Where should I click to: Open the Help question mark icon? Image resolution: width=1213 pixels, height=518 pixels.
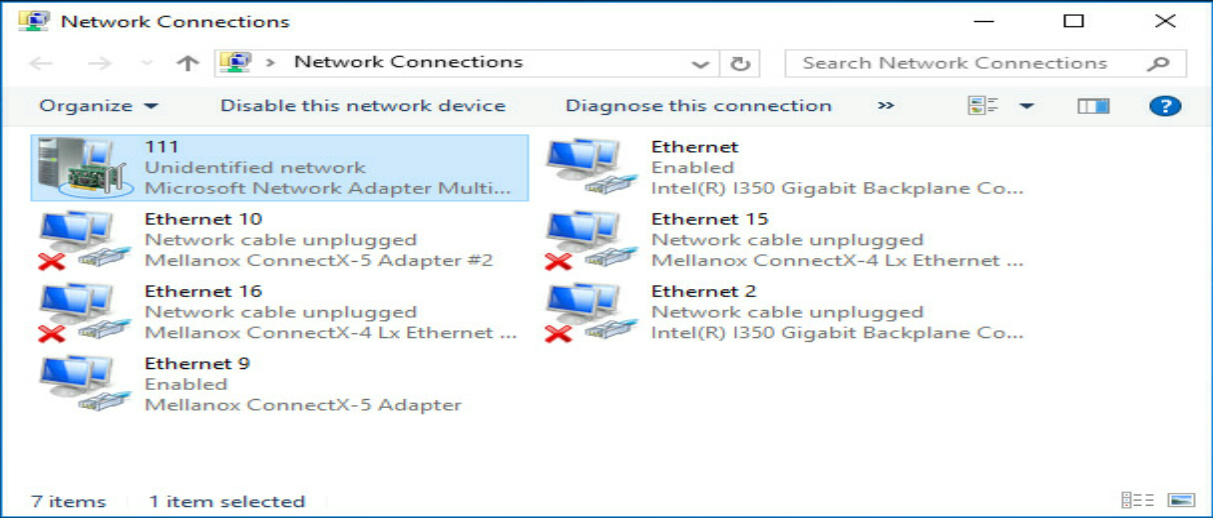click(x=1165, y=106)
